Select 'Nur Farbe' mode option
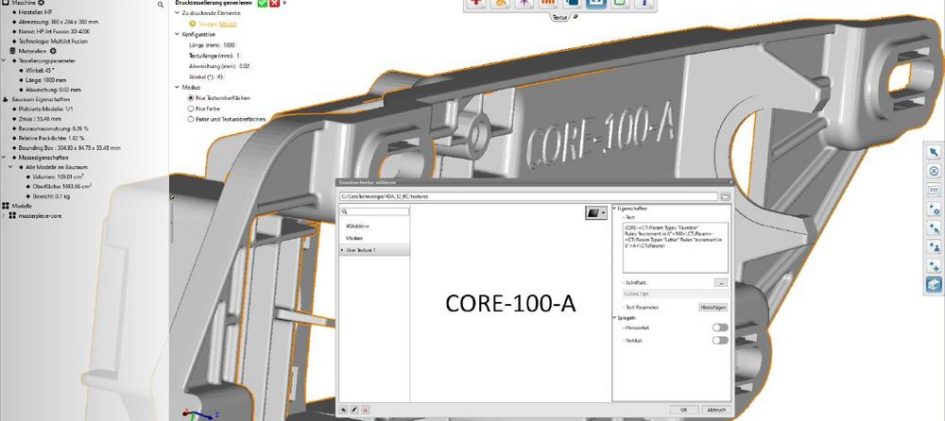Viewport: 945px width, 421px height. coord(191,108)
